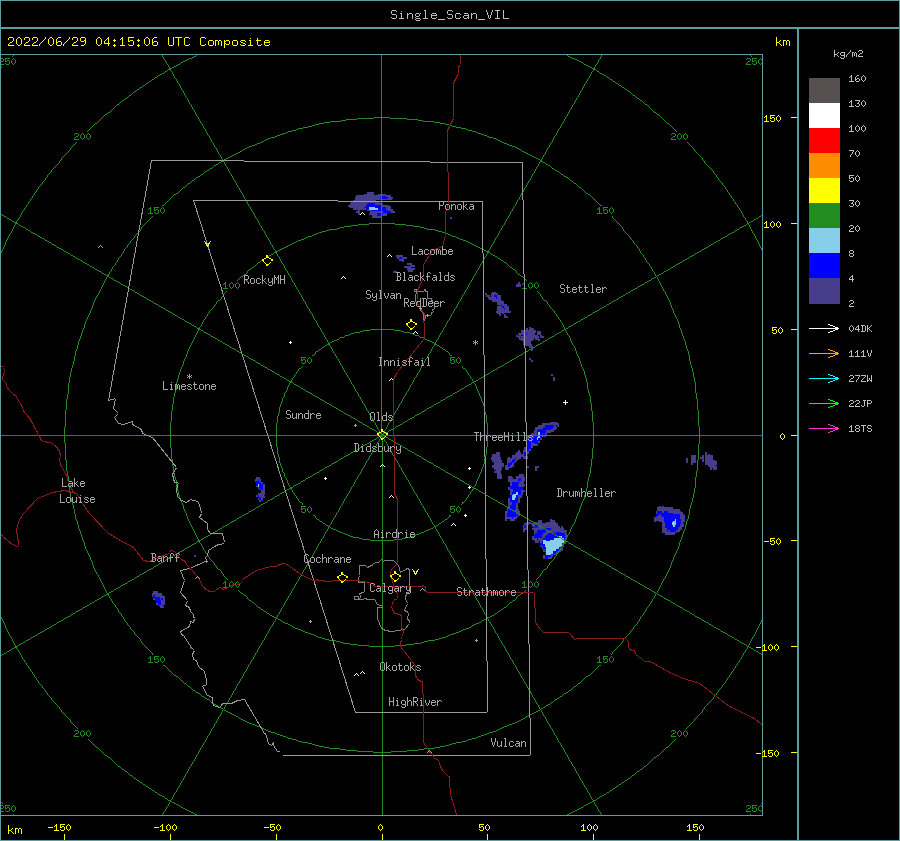The width and height of the screenshot is (900, 841).
Task: Click the Sundre town label
Action: coord(303,415)
